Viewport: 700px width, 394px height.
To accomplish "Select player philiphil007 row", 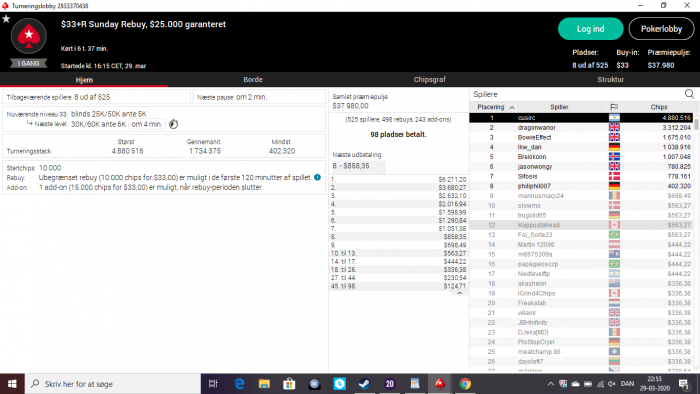I will click(581, 186).
